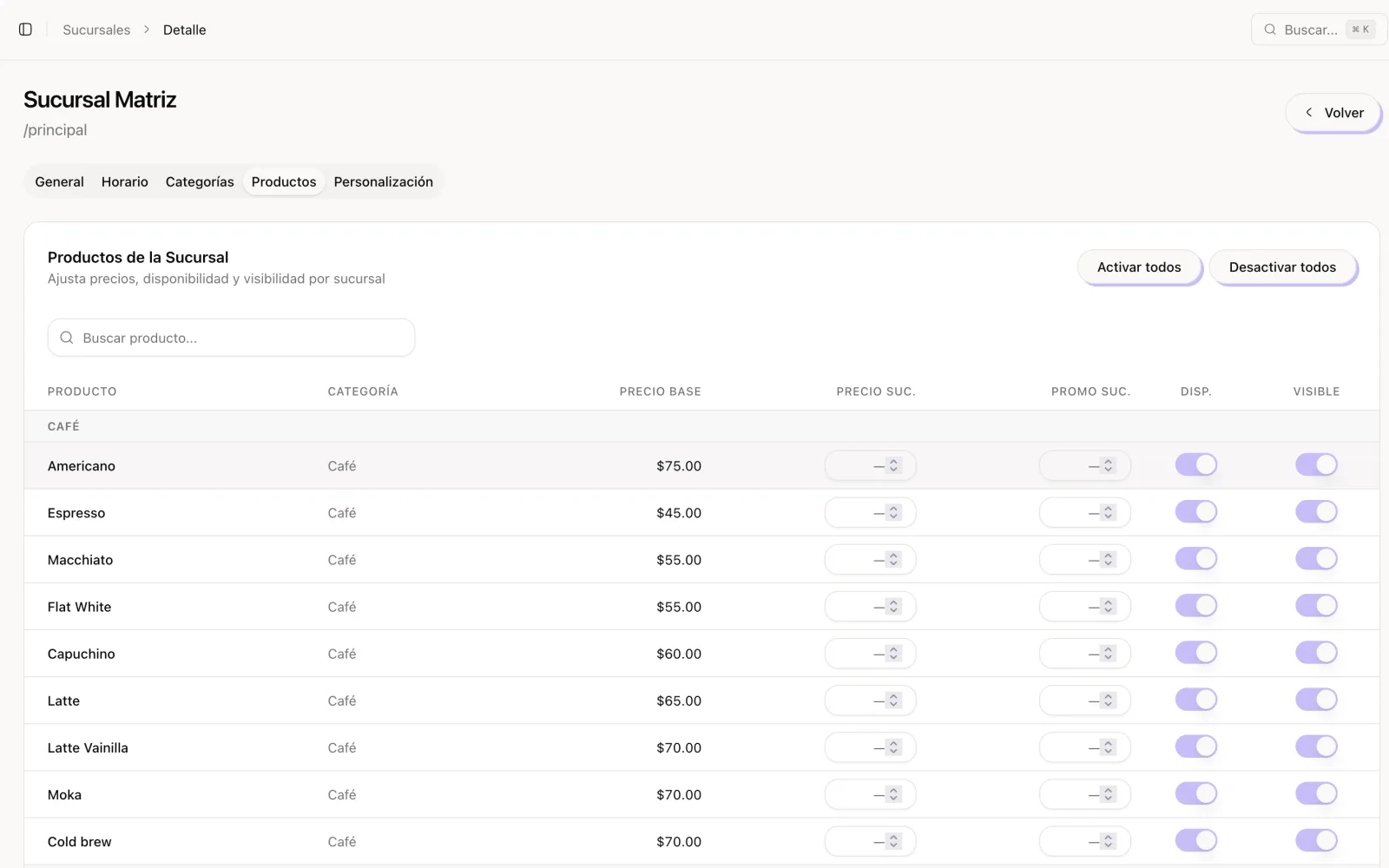Click Macchiato branch price stepper

(x=893, y=560)
